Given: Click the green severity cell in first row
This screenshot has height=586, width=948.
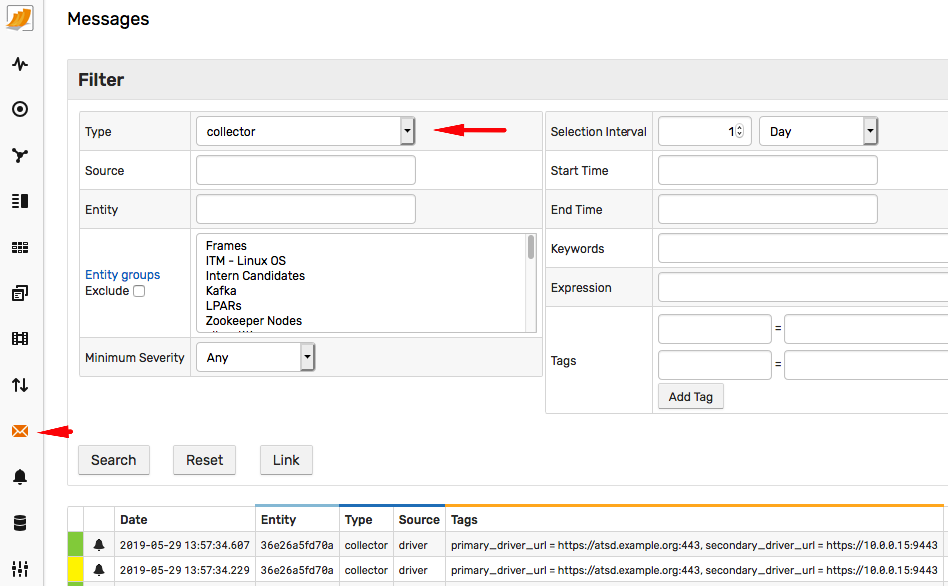Looking at the screenshot, I should tap(76, 545).
